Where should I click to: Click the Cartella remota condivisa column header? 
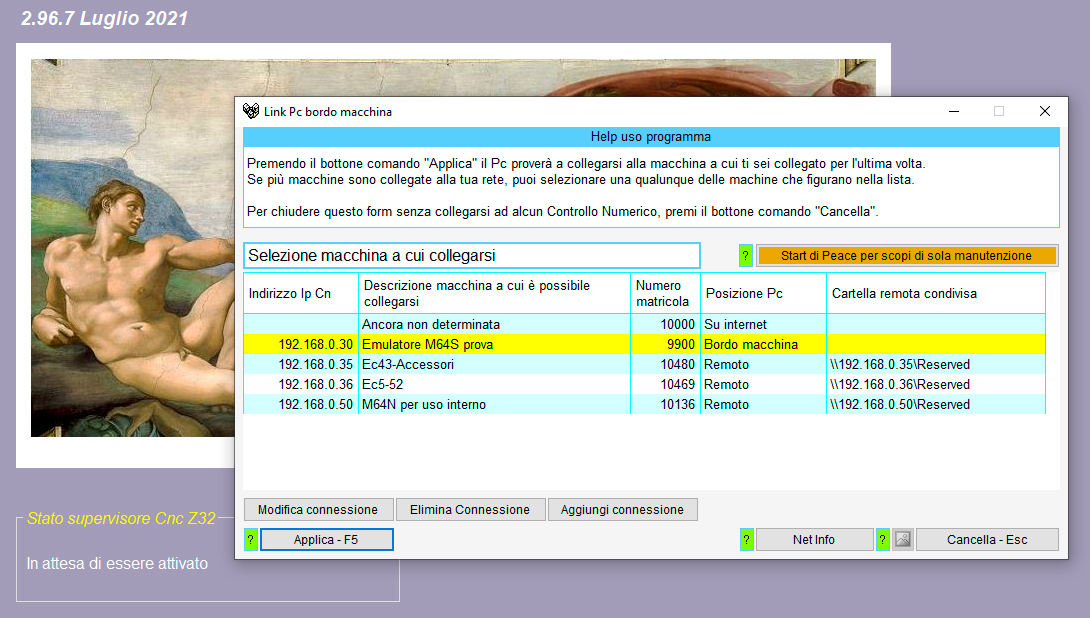click(936, 293)
